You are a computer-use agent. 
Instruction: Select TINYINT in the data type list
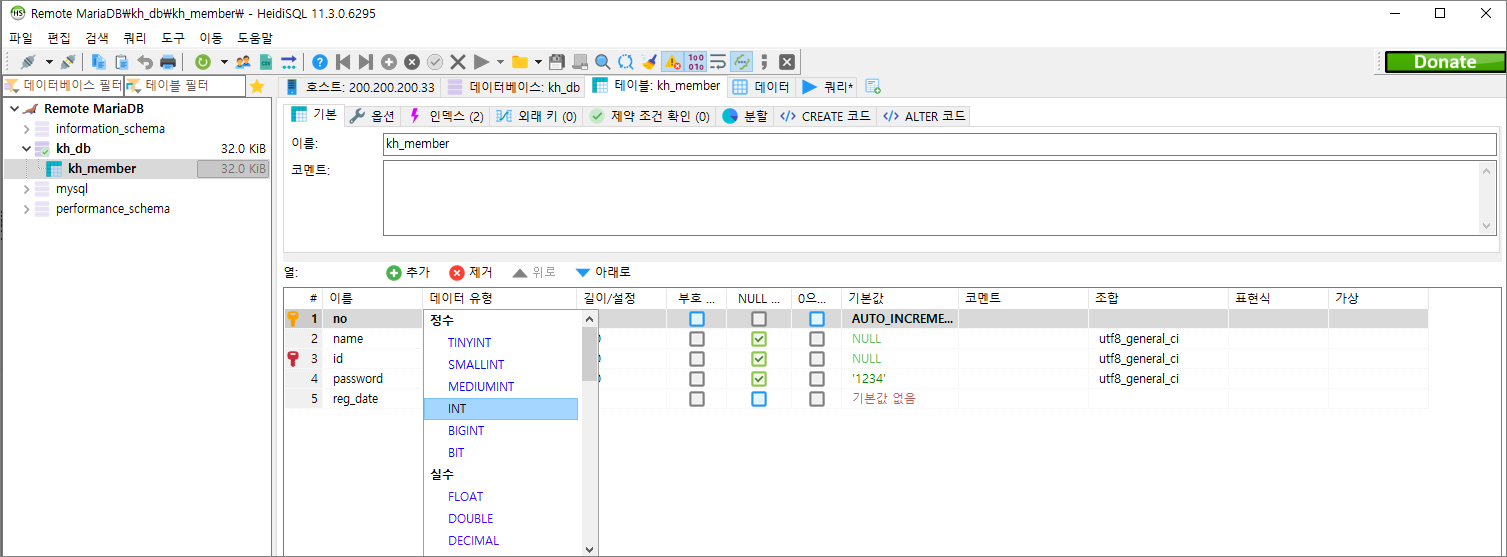pos(501,343)
